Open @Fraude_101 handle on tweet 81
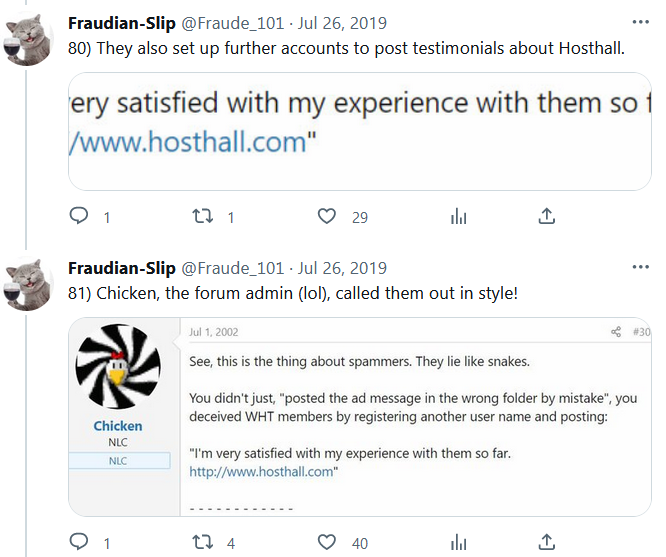 tap(232, 269)
